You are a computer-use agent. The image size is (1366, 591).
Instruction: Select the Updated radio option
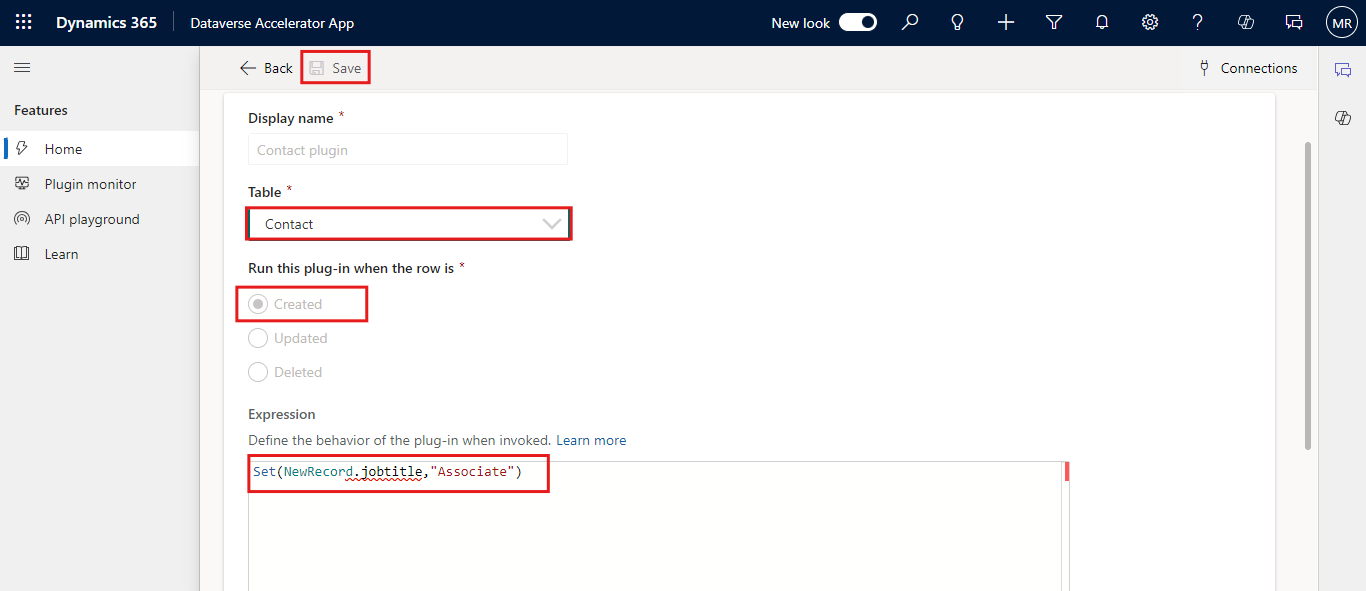[258, 338]
